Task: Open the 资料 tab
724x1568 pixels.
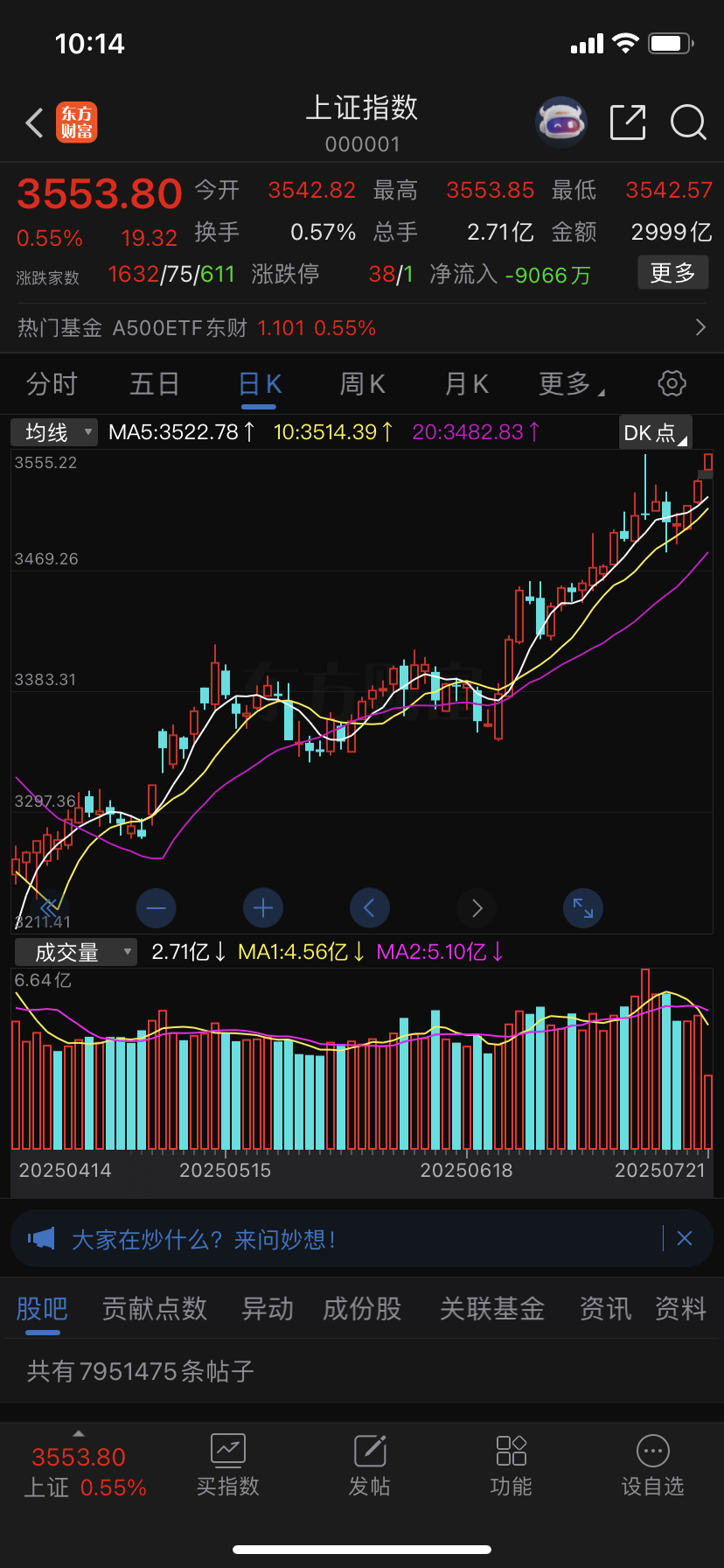Action: (680, 1309)
